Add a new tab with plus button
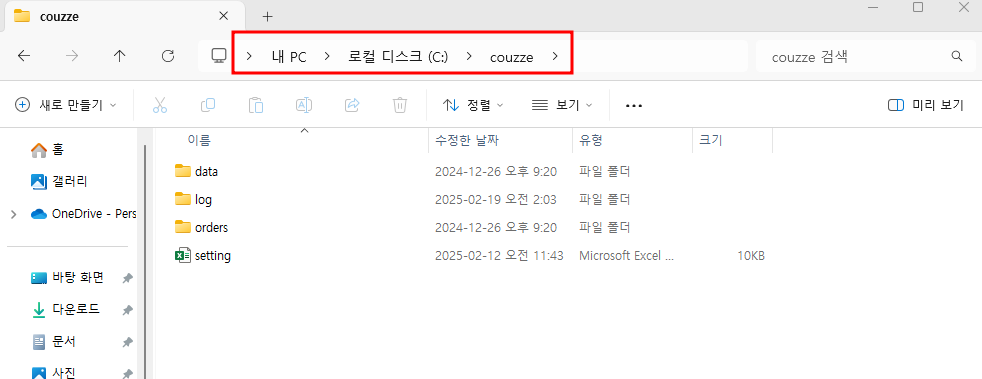This screenshot has width=982, height=379. [267, 17]
